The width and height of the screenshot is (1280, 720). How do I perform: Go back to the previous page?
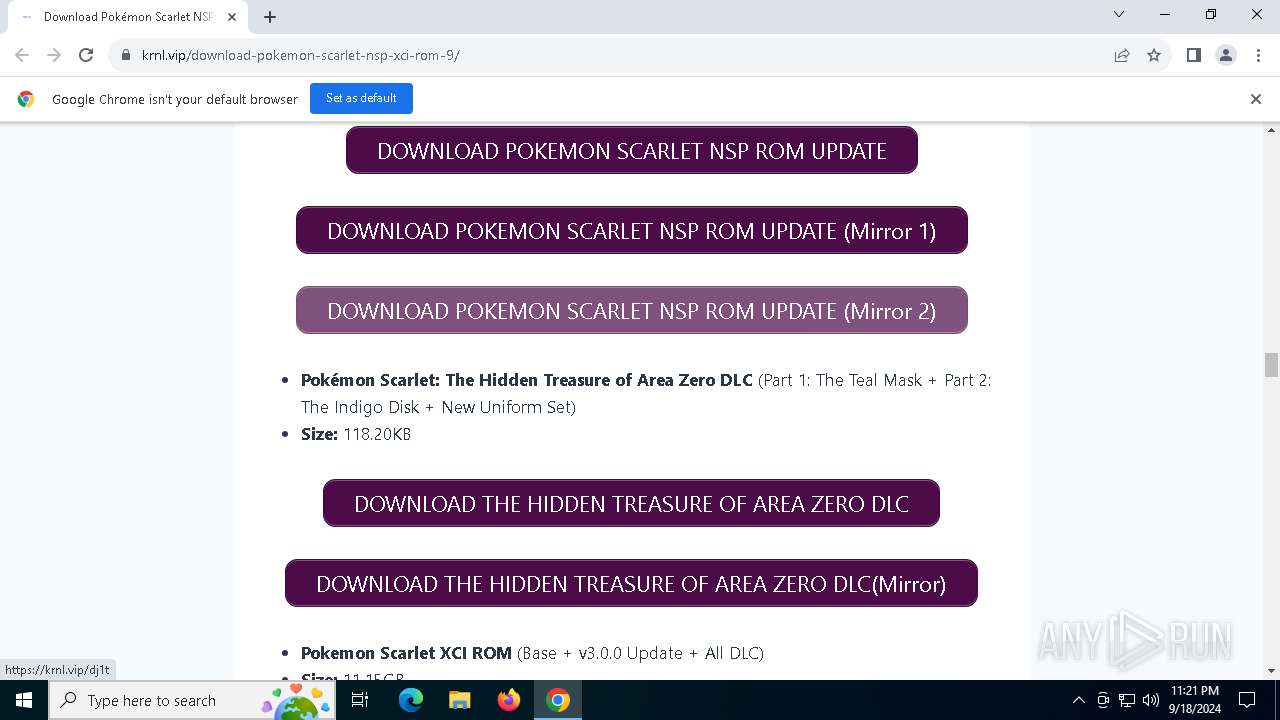22,55
